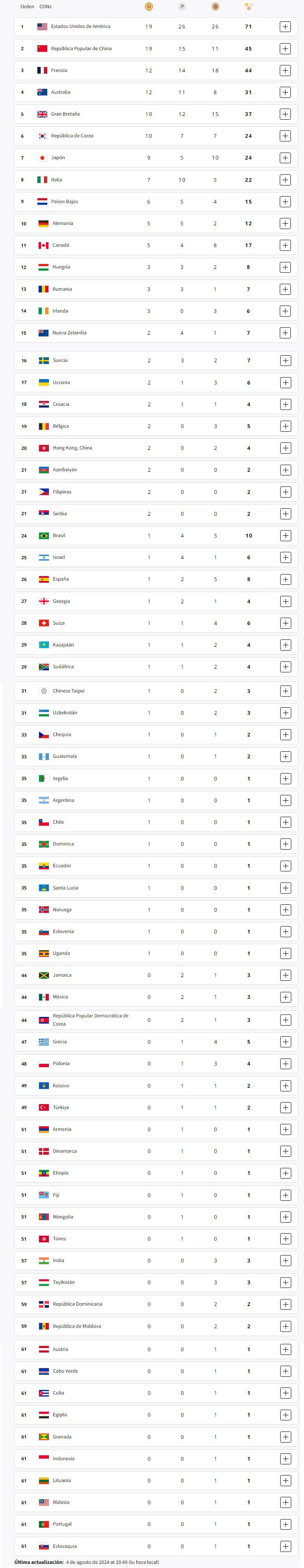
Task: Click the Türkiye flag icon
Action: coord(44,1107)
